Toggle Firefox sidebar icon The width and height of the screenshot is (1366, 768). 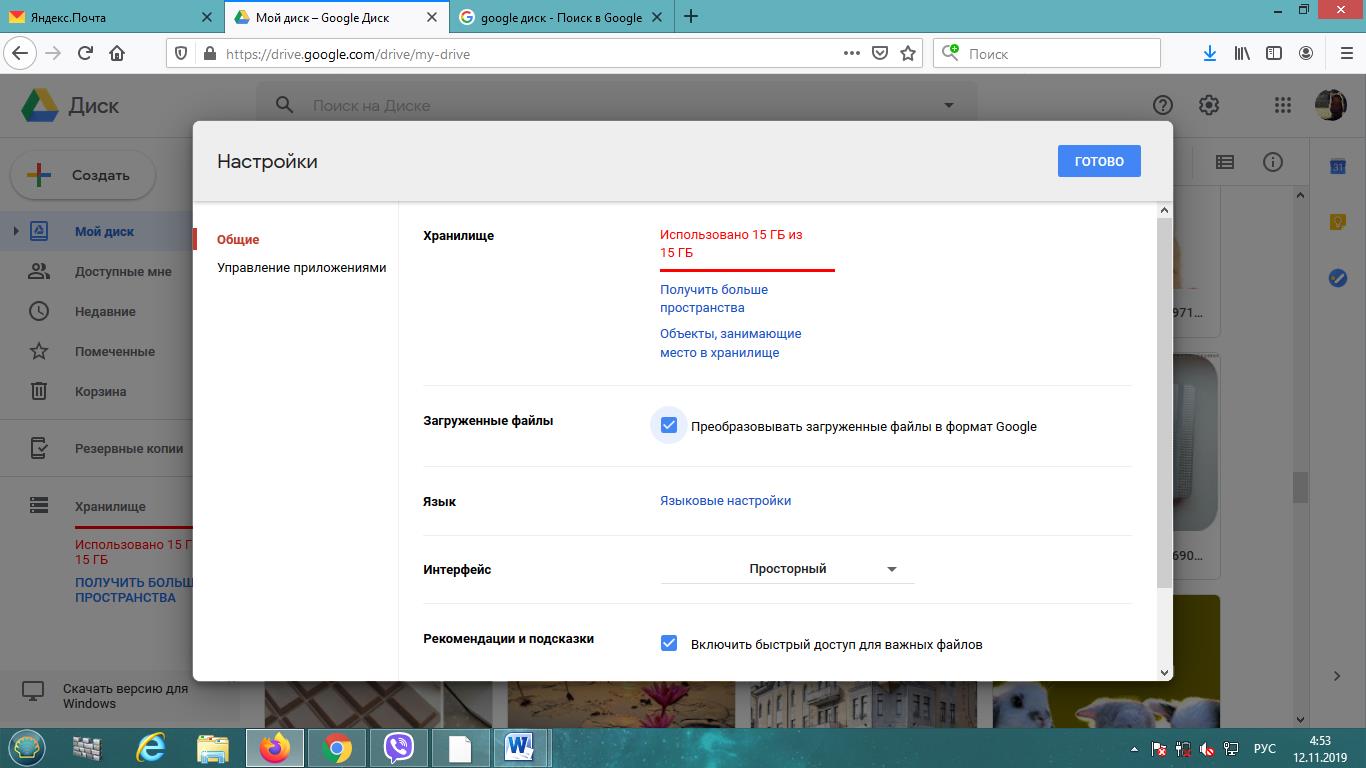(1274, 53)
